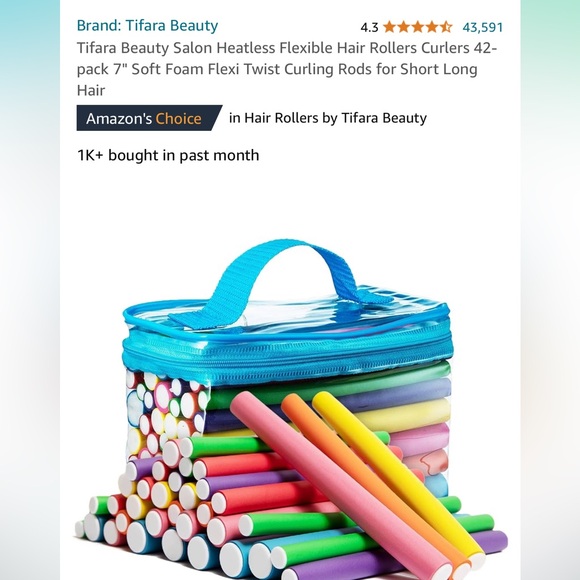Open the 'in Hair Rollers by Tifara Beauty' text

coord(328,118)
